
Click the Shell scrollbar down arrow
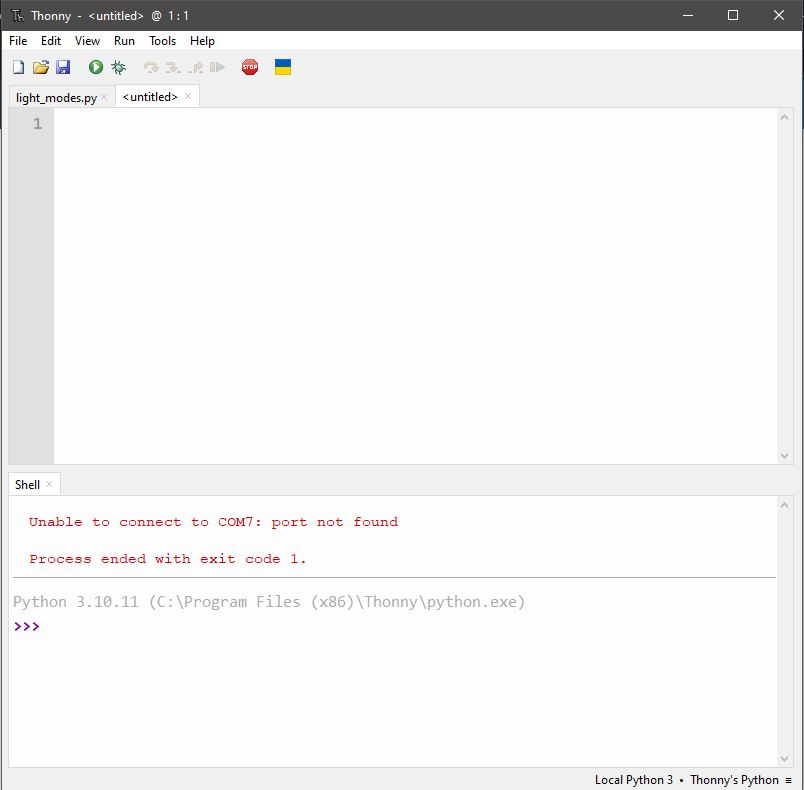784,759
